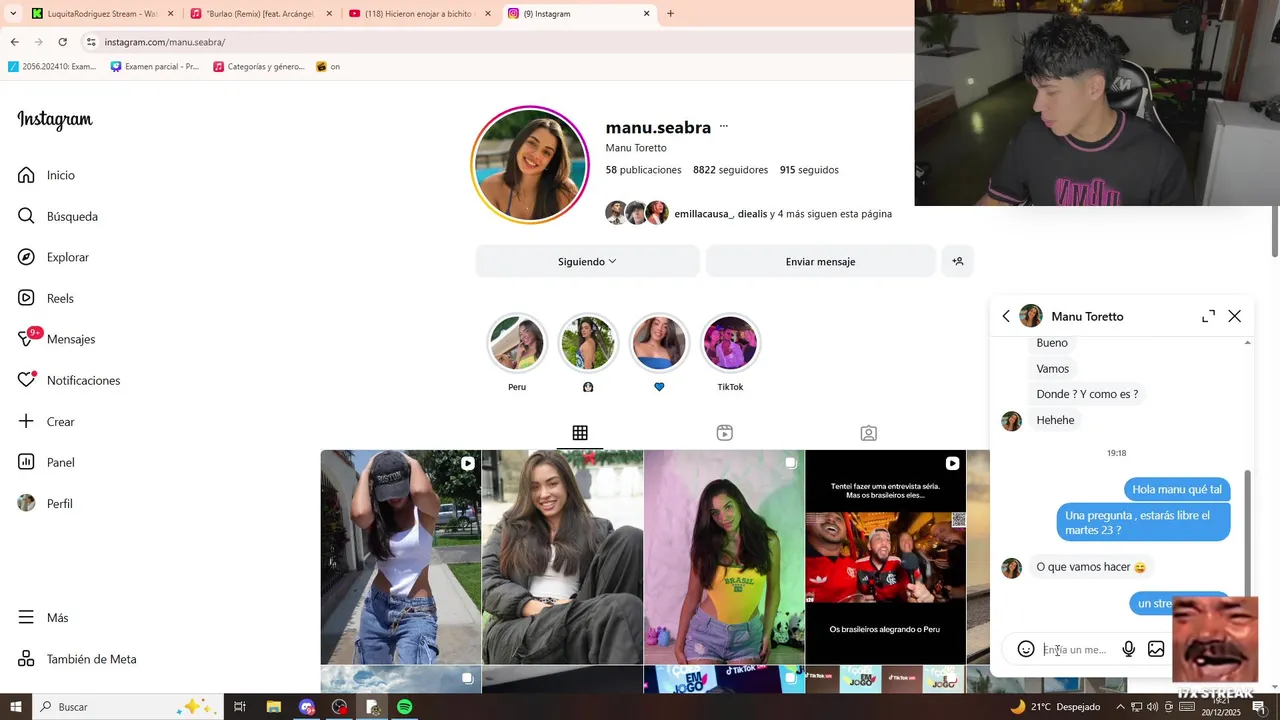Click the Enviar mensaje button

click(x=820, y=261)
